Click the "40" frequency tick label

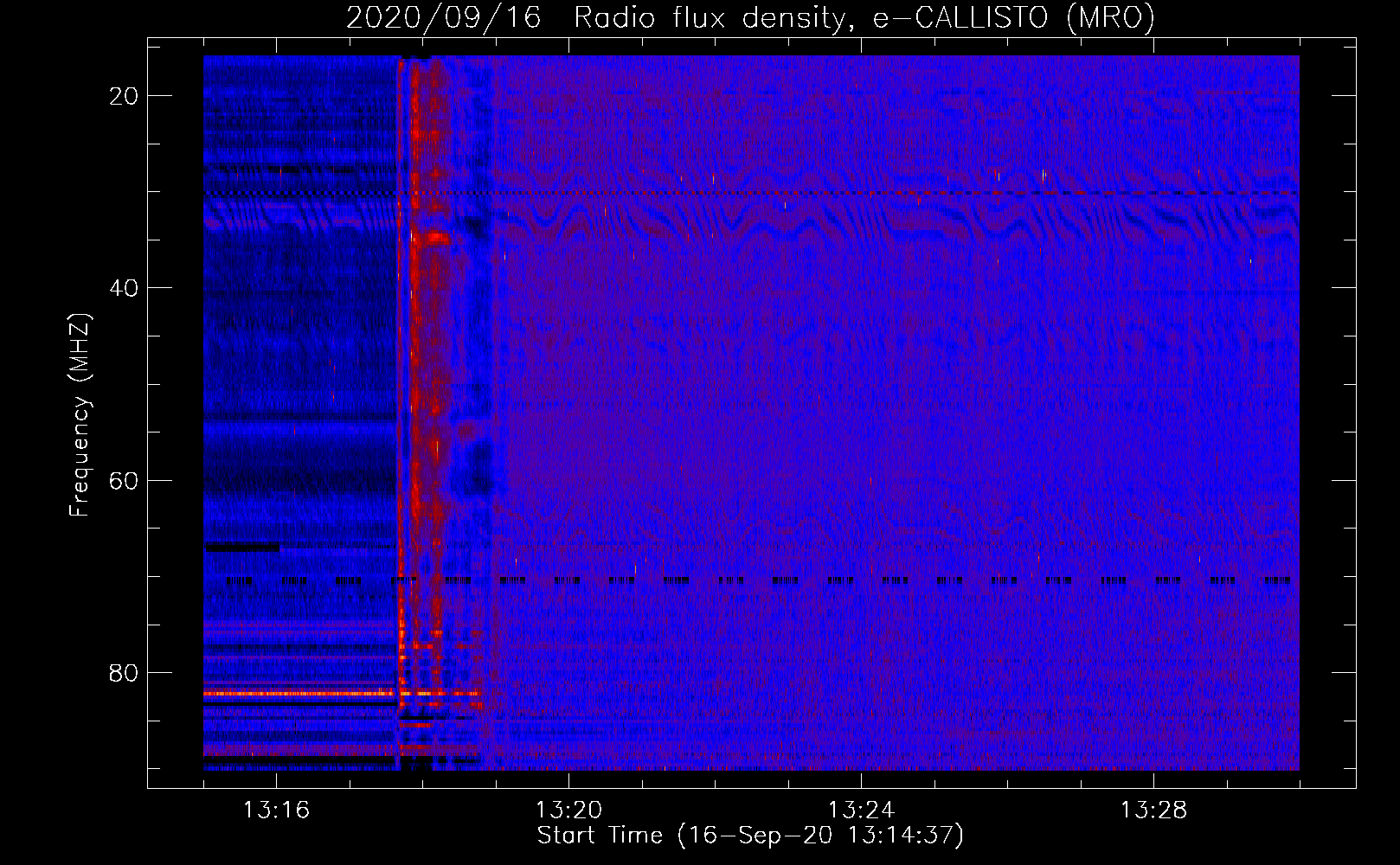[125, 288]
